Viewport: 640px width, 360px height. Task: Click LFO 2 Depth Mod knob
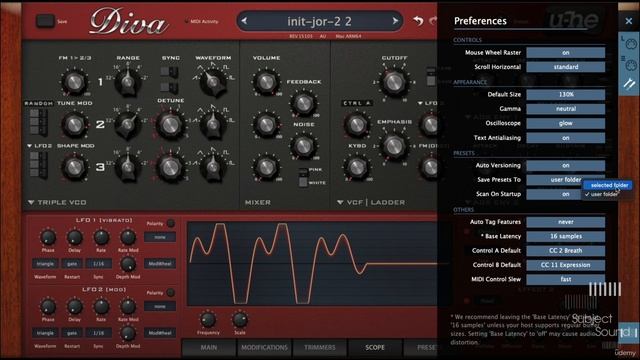128,333
